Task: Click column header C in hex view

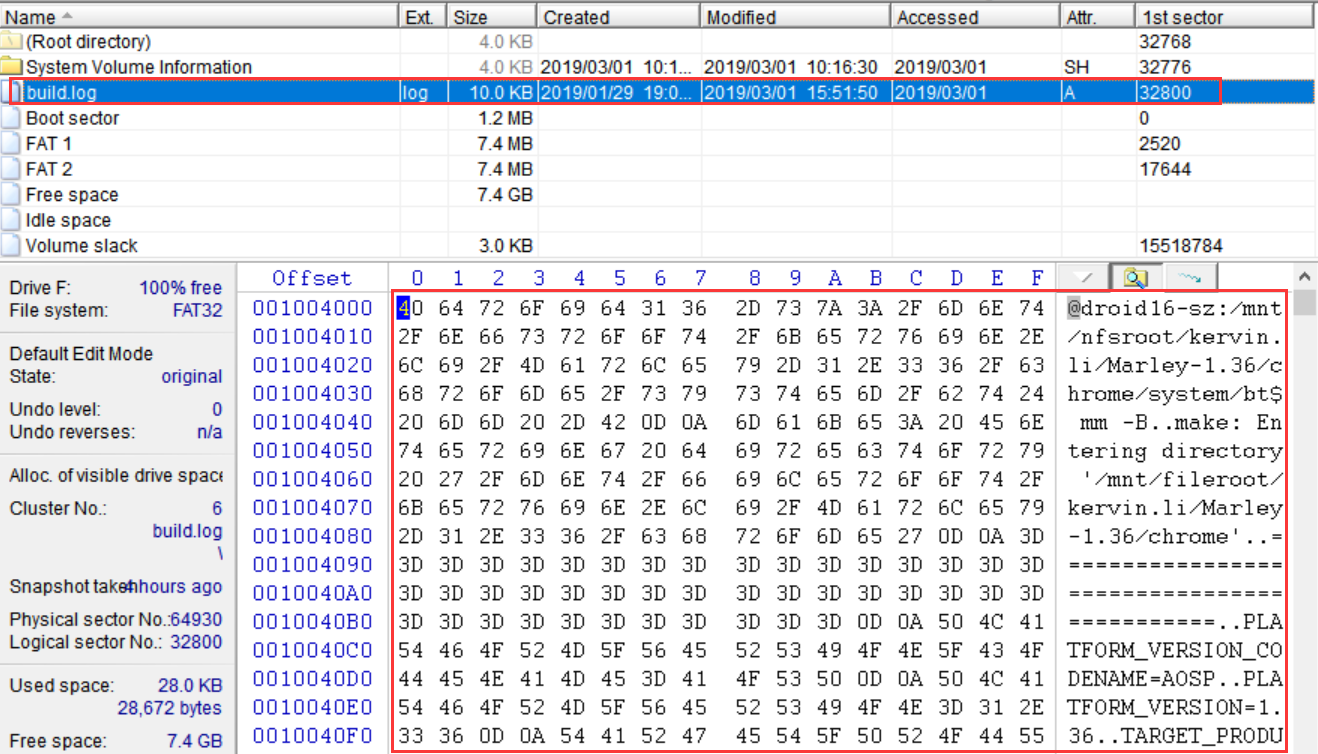Action: pos(916,278)
